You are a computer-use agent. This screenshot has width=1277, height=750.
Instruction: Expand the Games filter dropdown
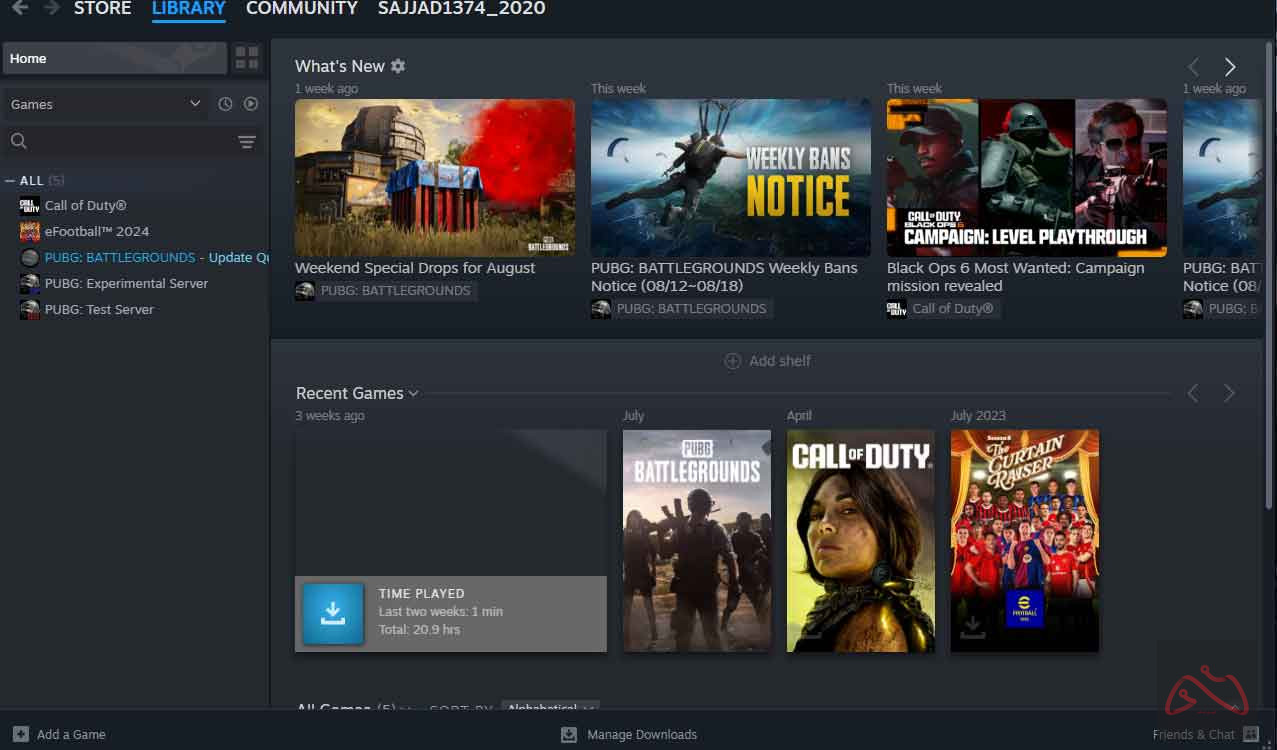point(194,104)
